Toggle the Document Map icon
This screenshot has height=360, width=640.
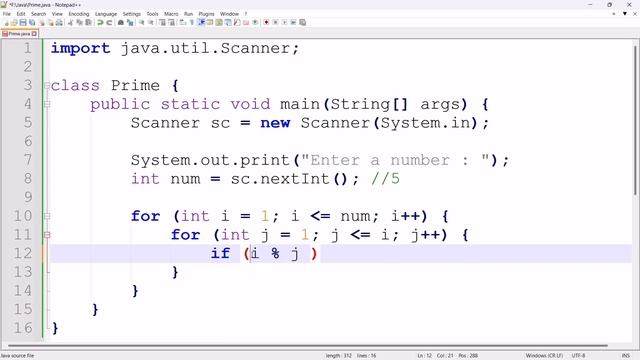coord(219,22)
